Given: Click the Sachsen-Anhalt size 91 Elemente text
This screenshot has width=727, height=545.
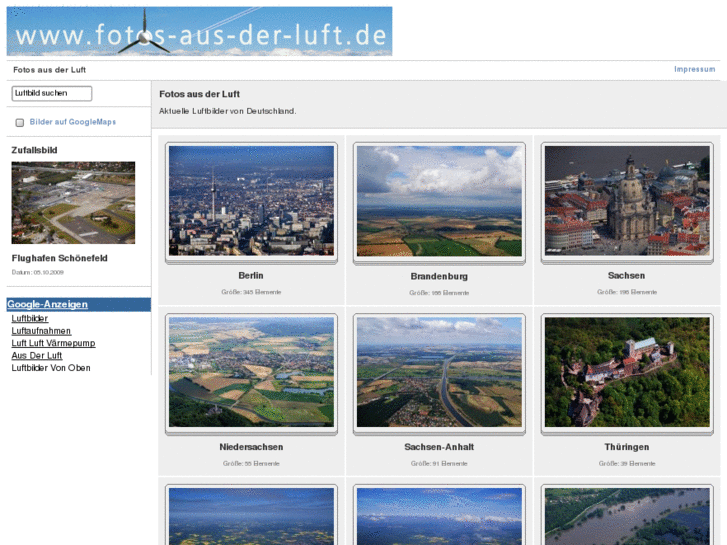Looking at the screenshot, I should [439, 463].
